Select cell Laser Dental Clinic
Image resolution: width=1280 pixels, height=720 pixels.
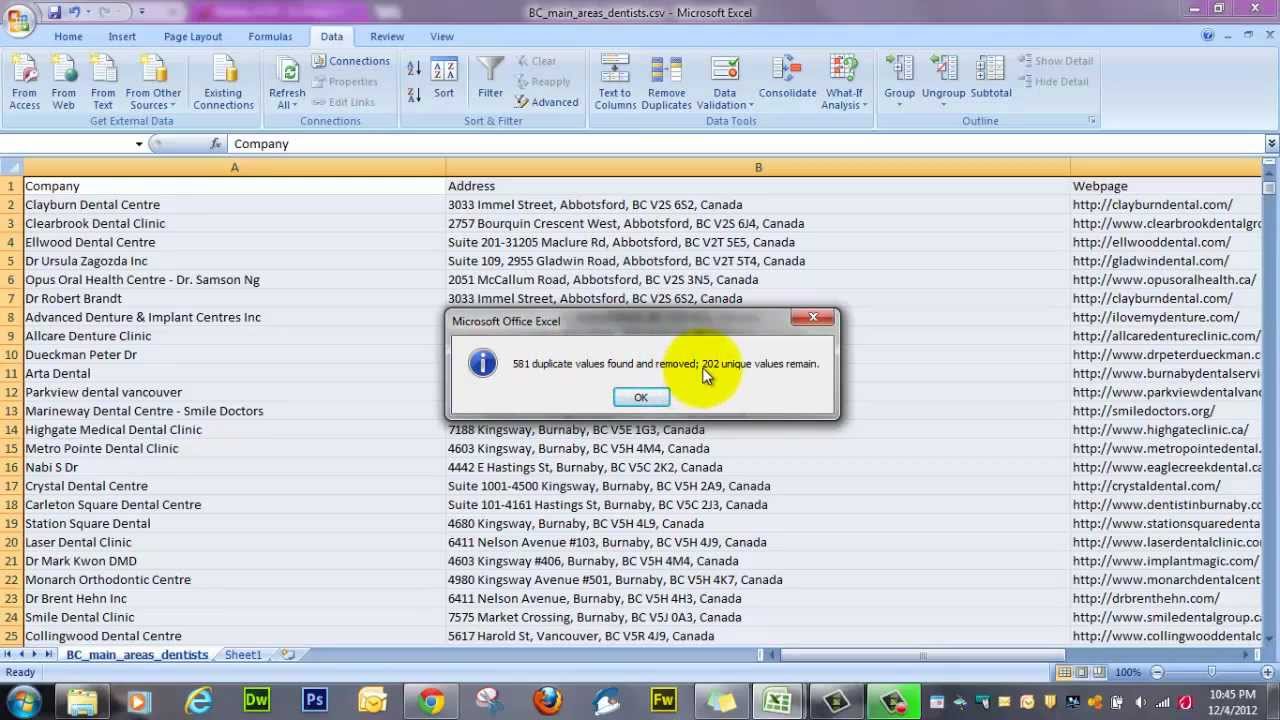point(235,542)
